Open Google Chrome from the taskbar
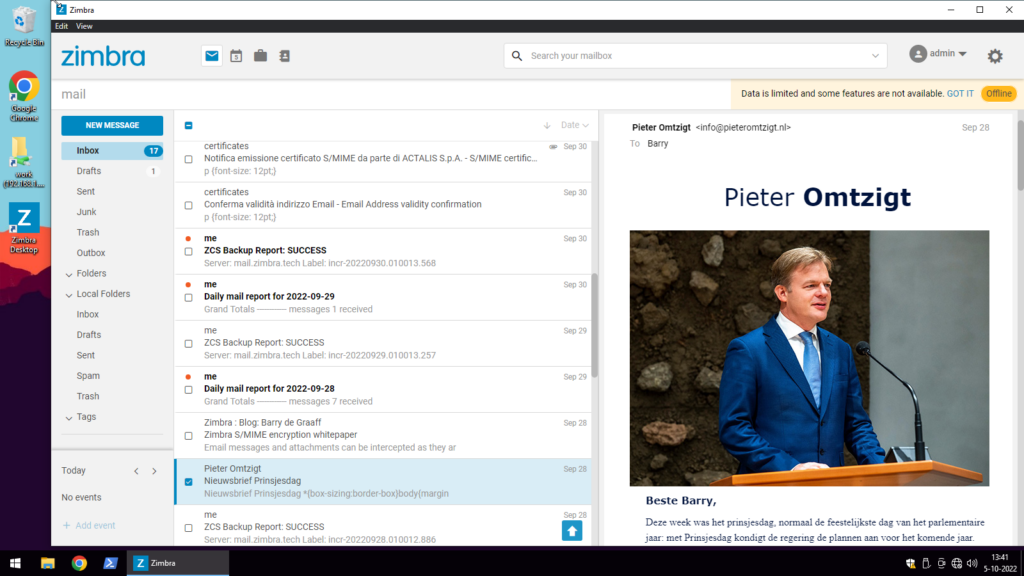The width and height of the screenshot is (1024, 576). (78, 563)
